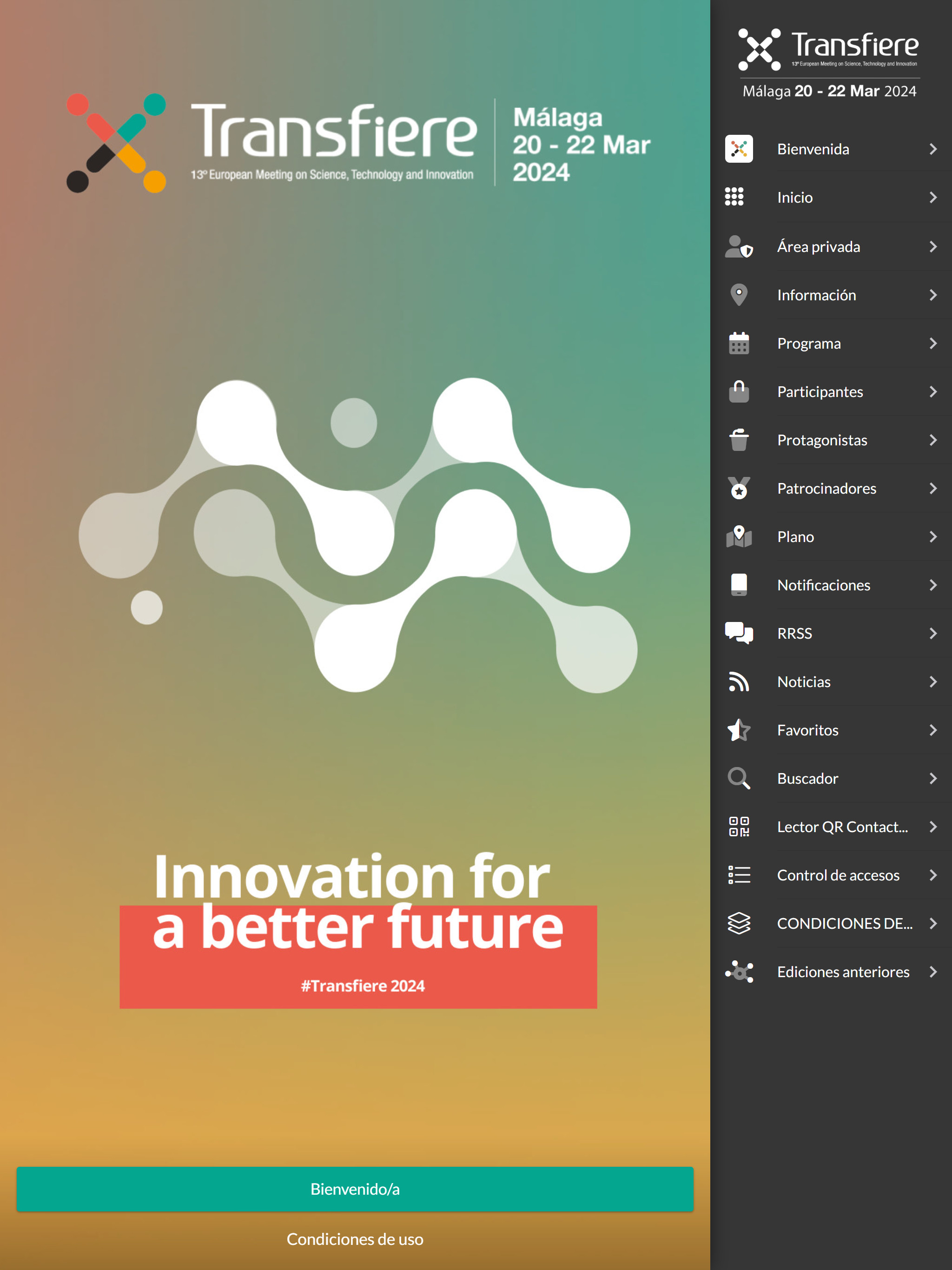Click the Ediciones anteriores network icon
The width and height of the screenshot is (952, 1270).
click(738, 972)
